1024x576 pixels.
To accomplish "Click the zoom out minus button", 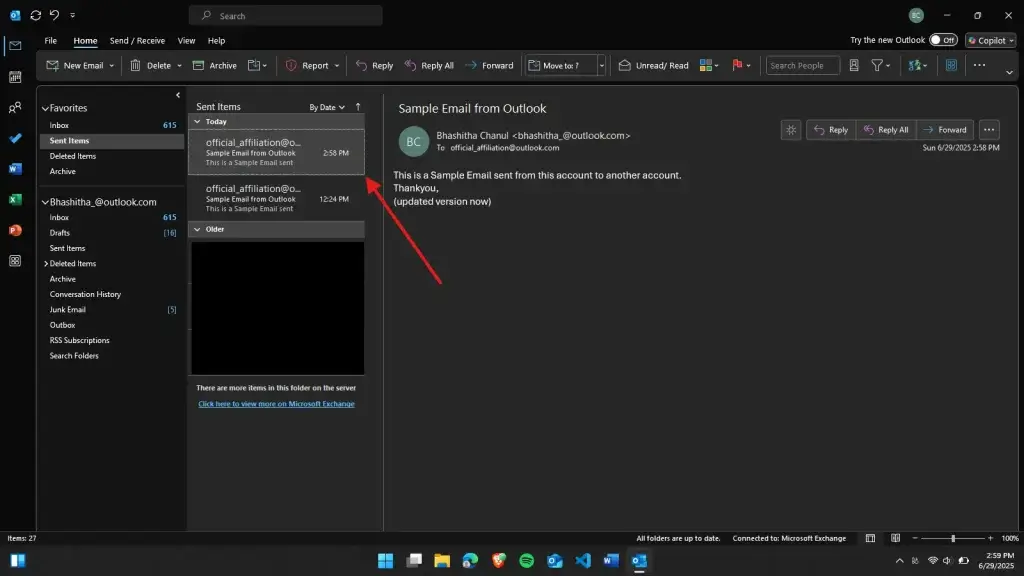I will (x=915, y=538).
